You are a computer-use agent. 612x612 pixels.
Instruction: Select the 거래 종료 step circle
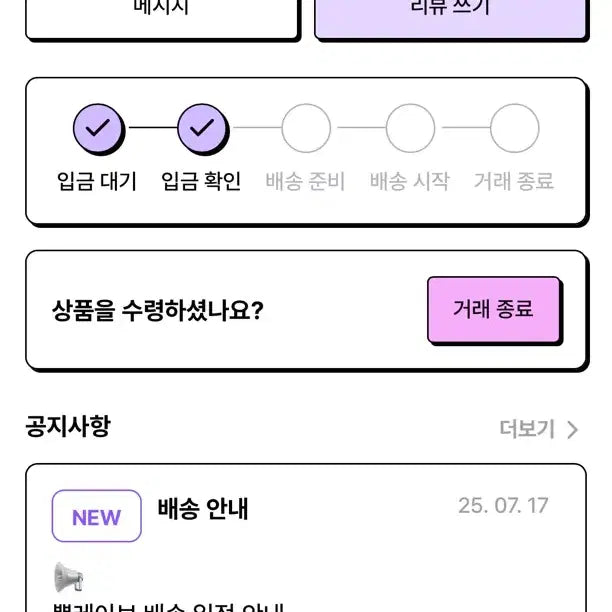pos(514,128)
